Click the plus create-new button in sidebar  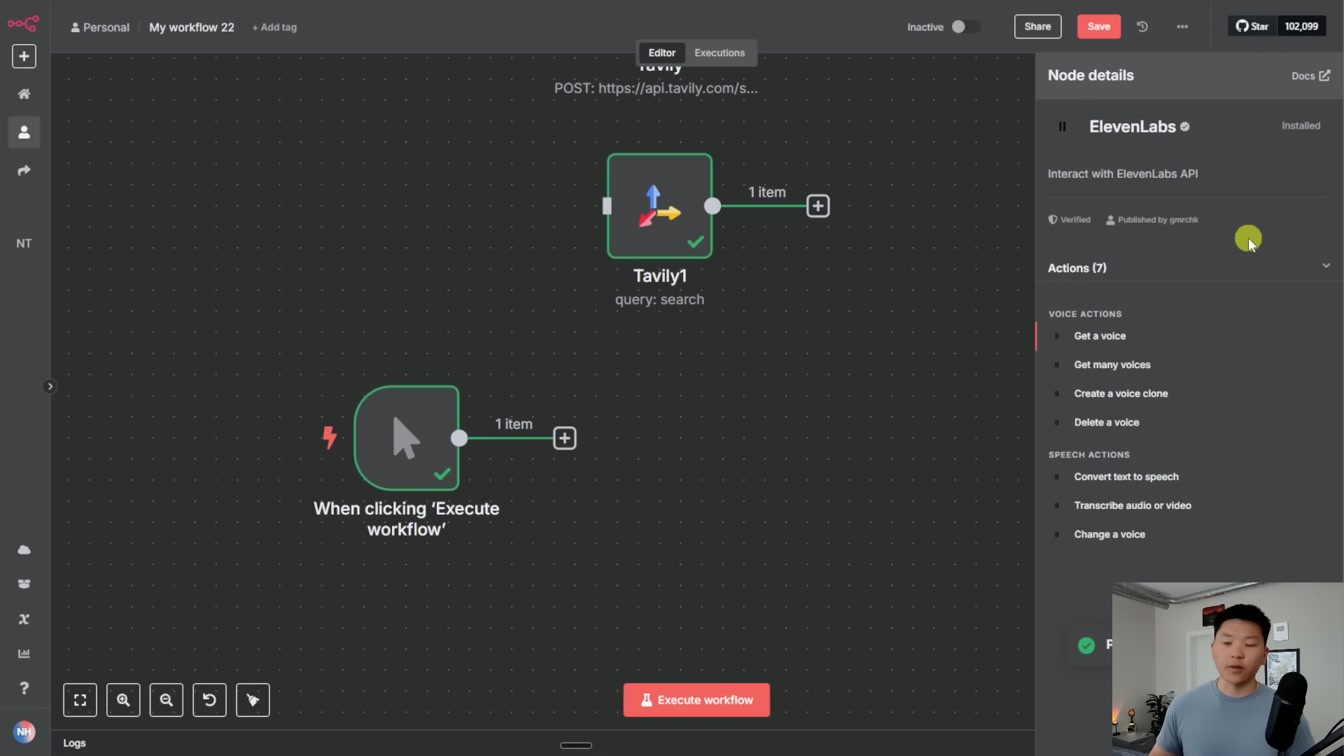click(x=24, y=56)
